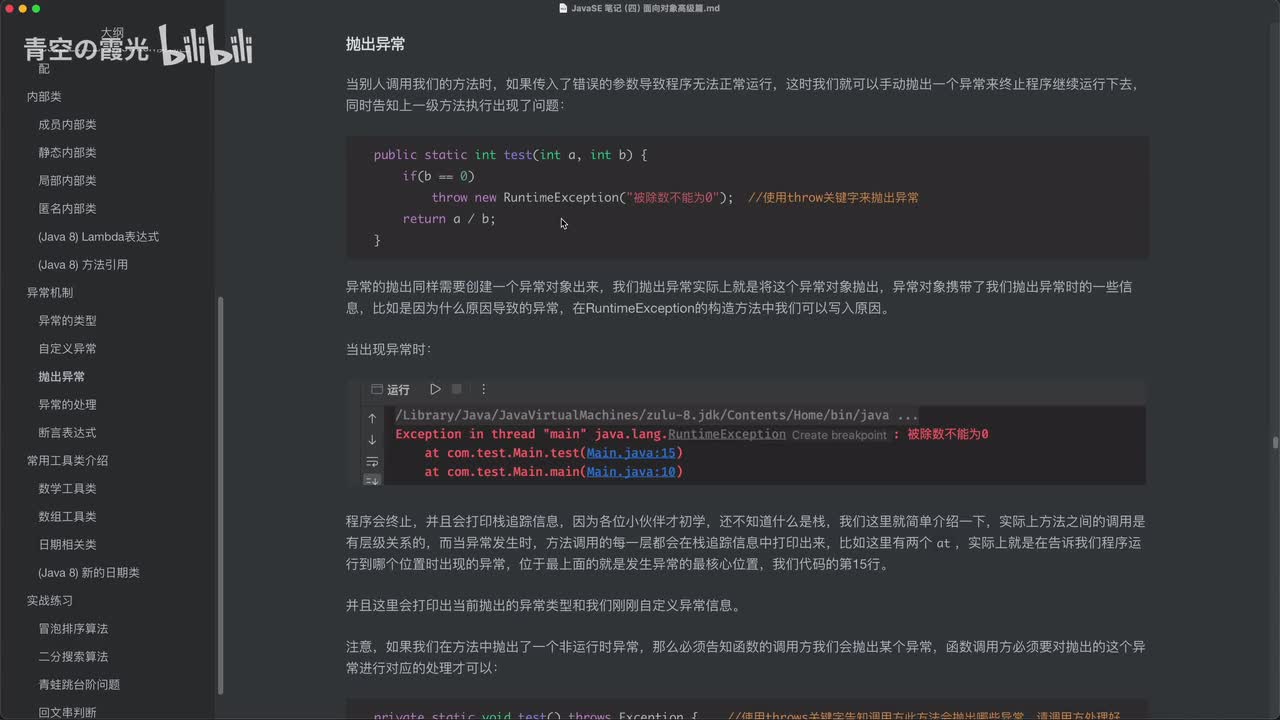Select the highlighted 抛出异常 outline entry
The height and width of the screenshot is (720, 1280).
(61, 377)
